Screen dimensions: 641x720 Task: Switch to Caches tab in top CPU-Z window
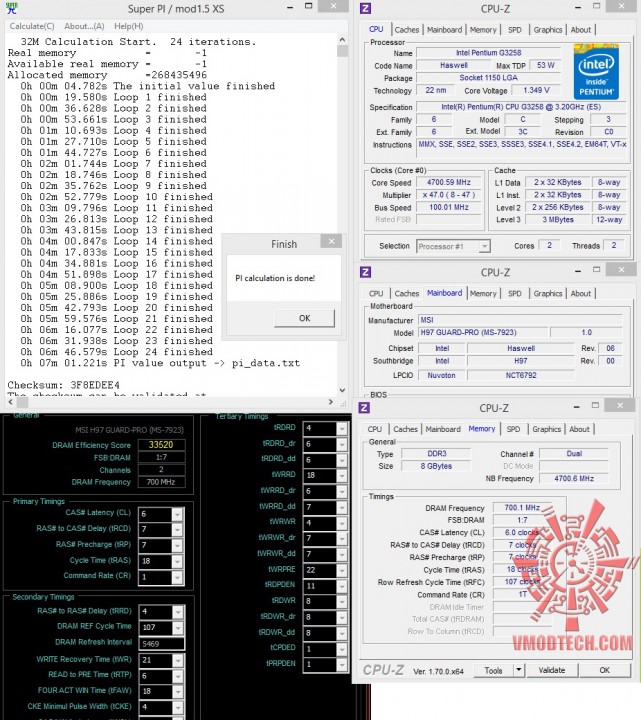click(x=407, y=30)
